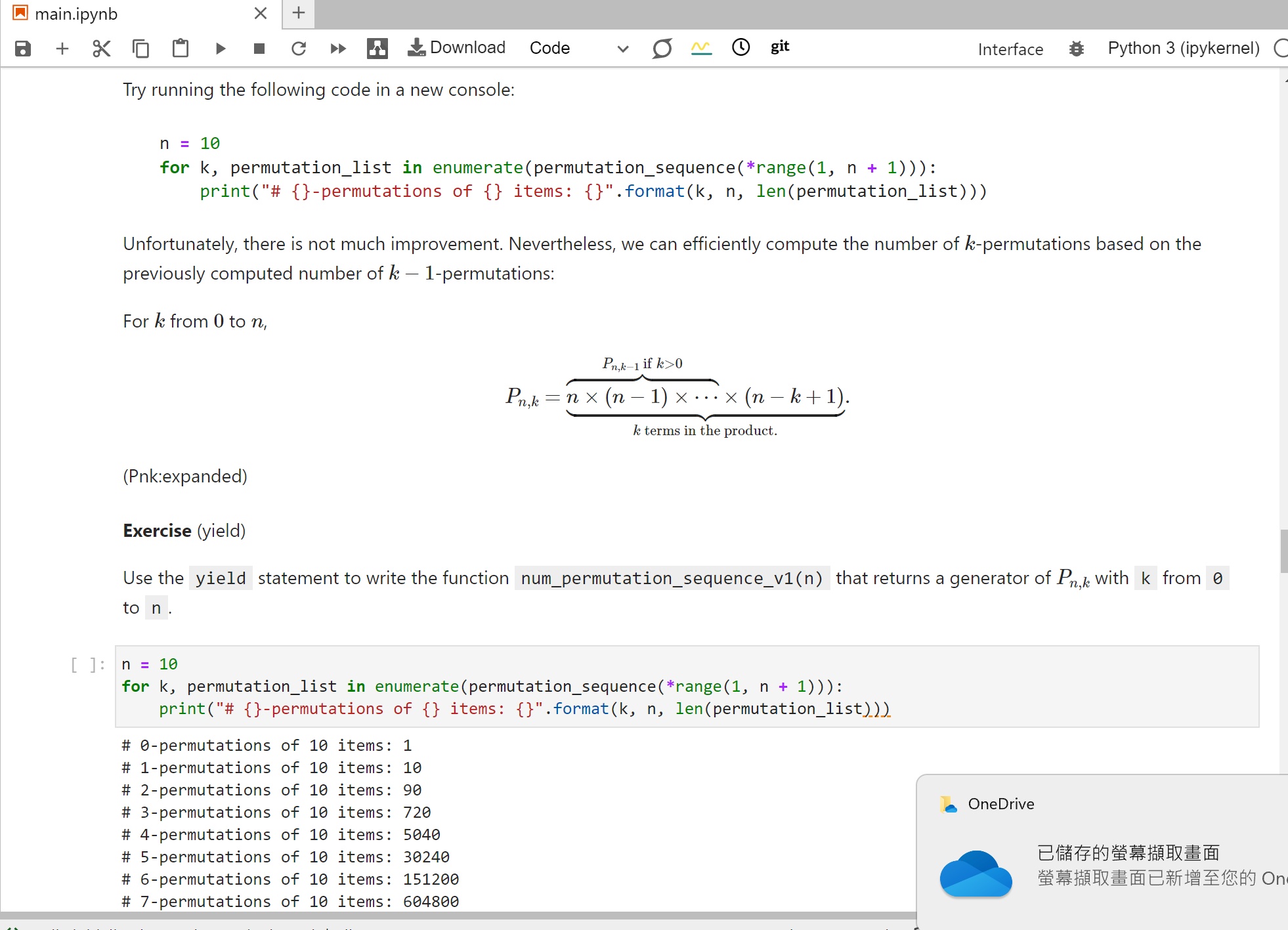Interrupt the kernel with stop button

(259, 49)
